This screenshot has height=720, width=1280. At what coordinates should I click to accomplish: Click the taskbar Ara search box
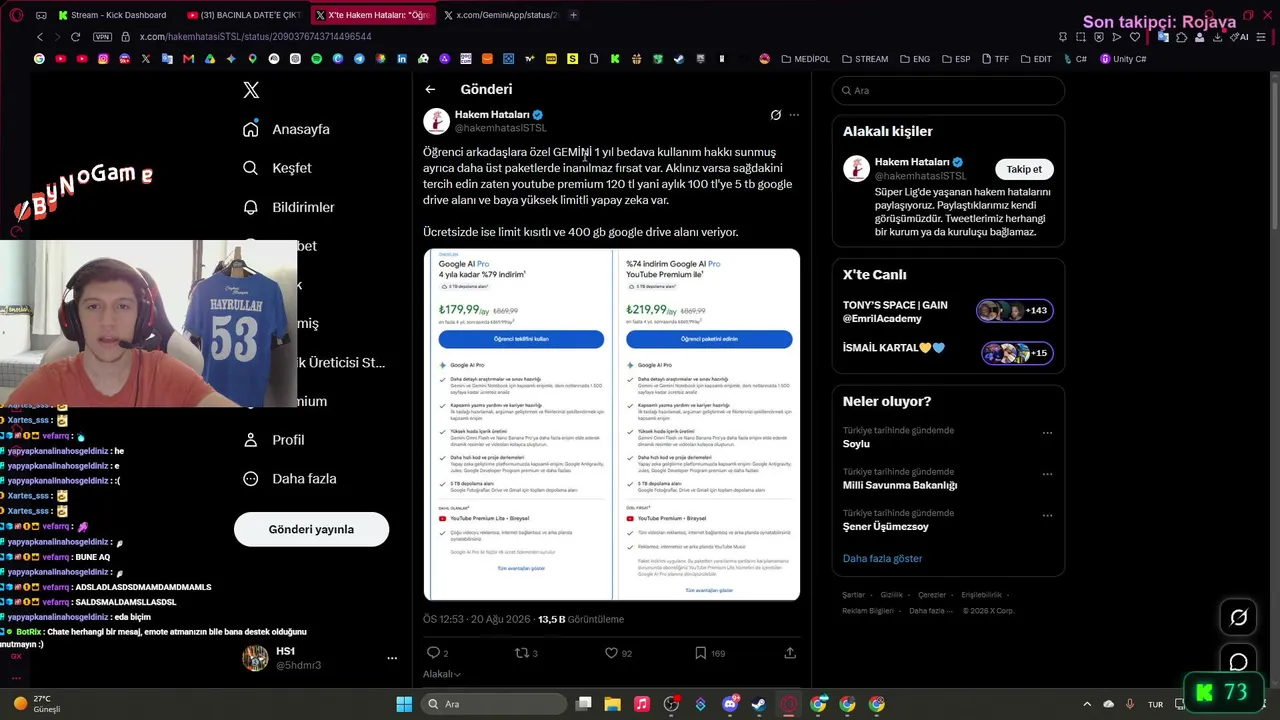tap(495, 704)
